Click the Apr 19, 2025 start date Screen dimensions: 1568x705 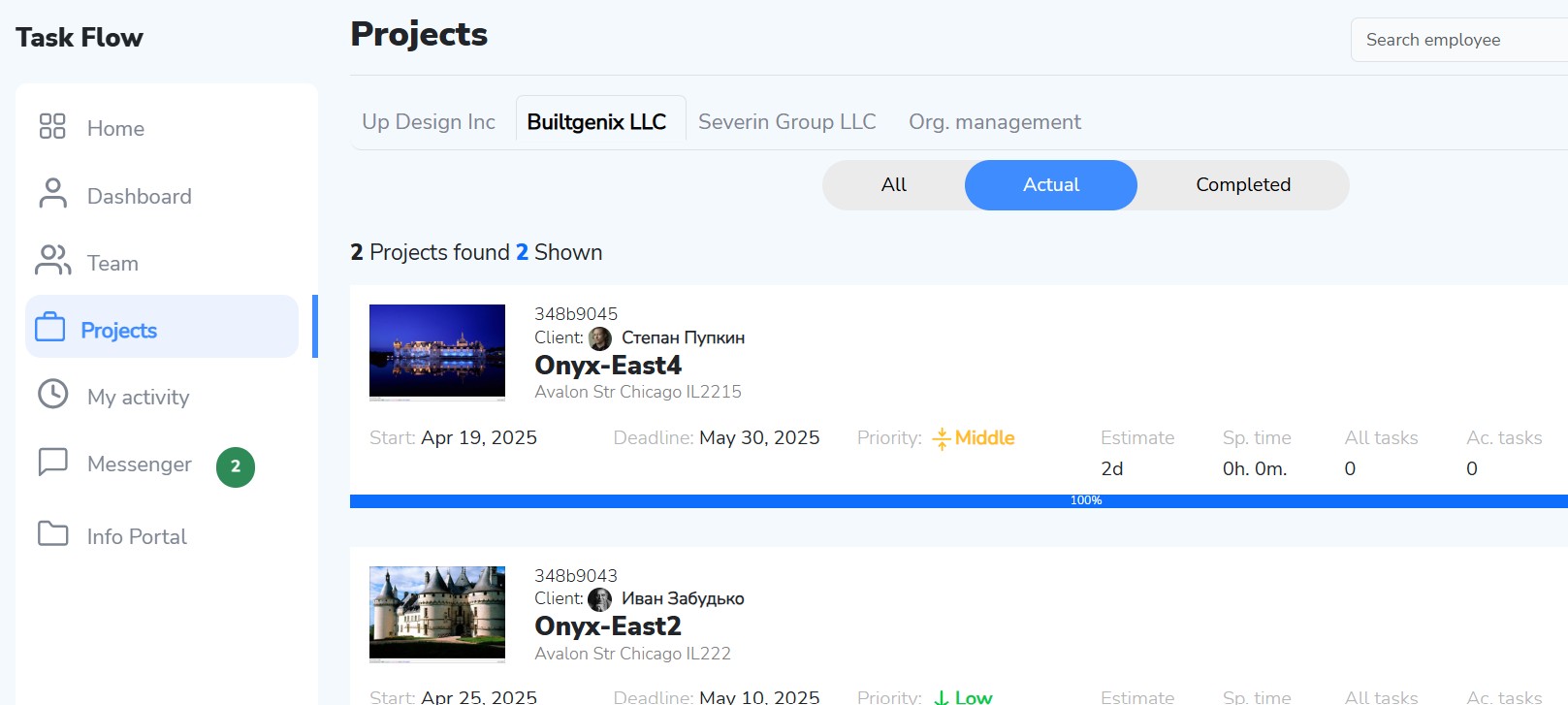tap(479, 438)
